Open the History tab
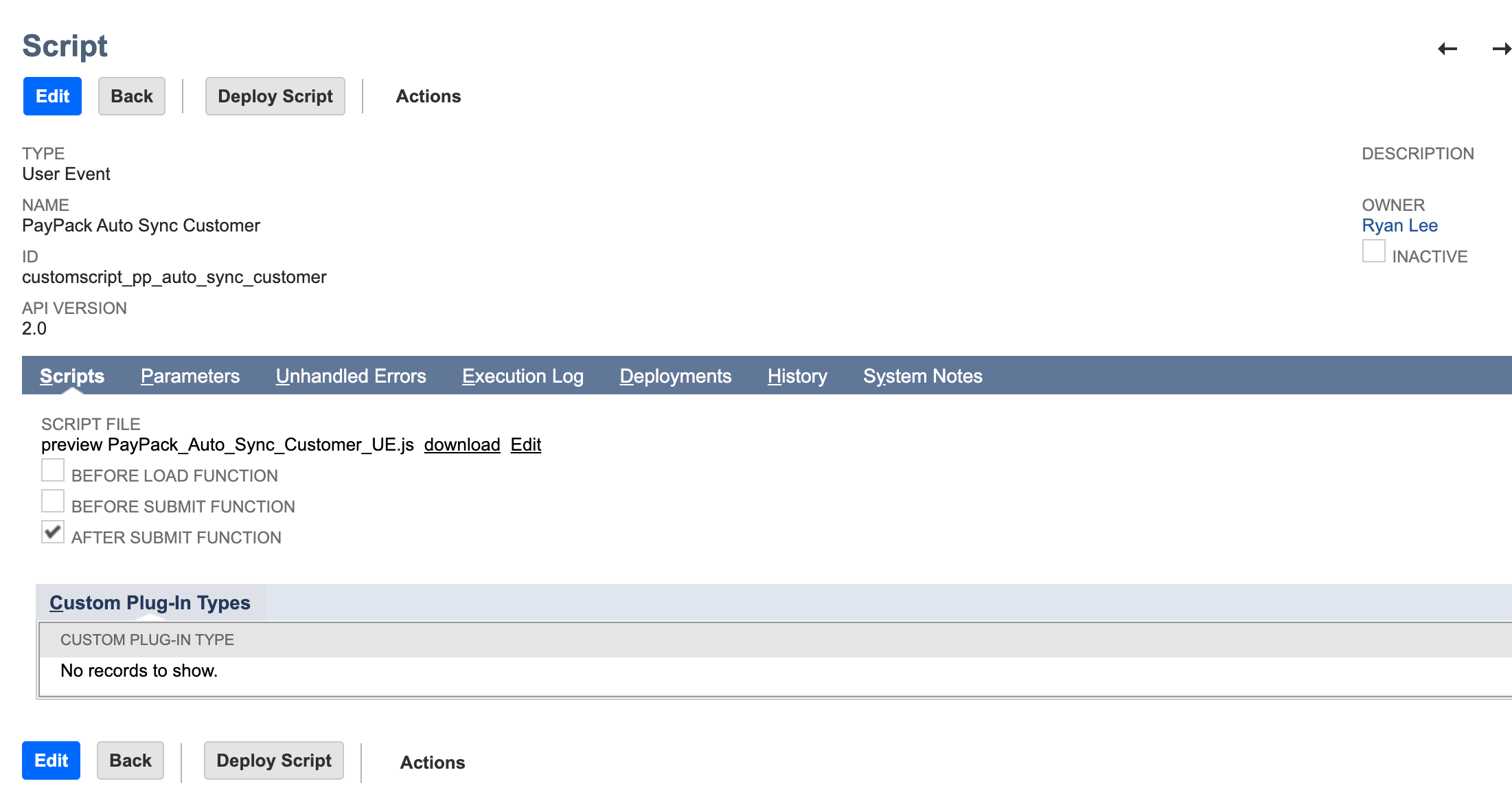The image size is (1512, 812). [x=797, y=376]
